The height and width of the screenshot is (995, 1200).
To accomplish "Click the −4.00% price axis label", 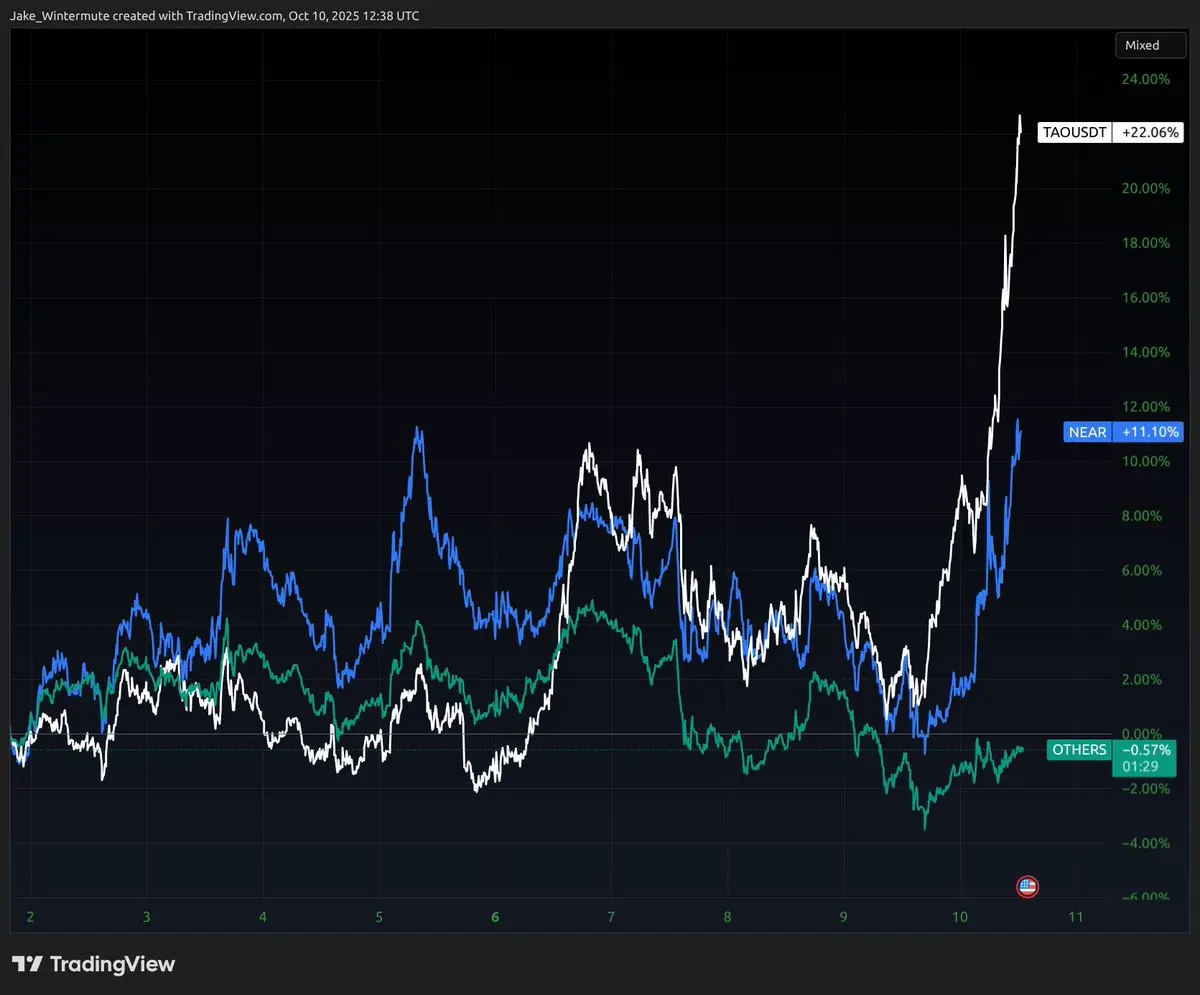I will tap(1144, 843).
